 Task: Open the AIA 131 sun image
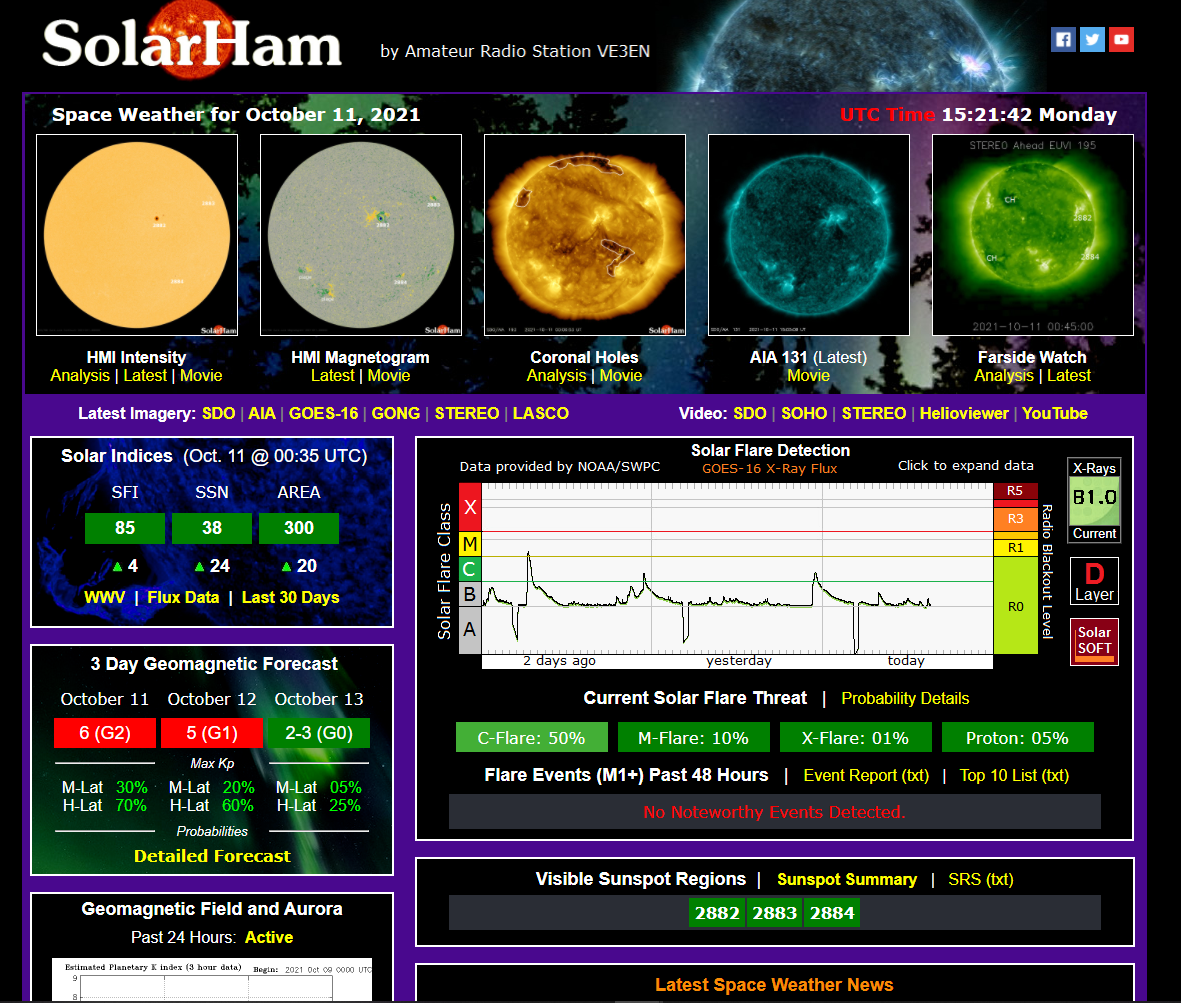[809, 235]
